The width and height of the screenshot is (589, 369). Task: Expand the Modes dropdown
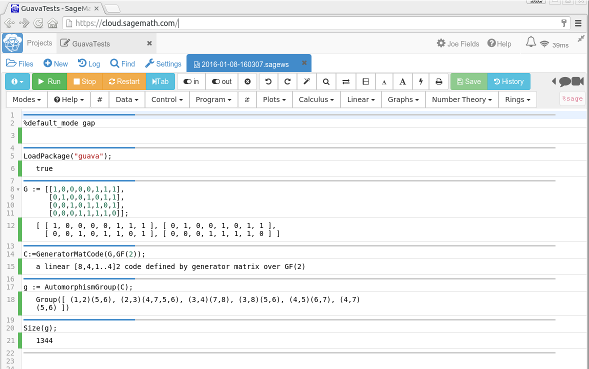coord(27,100)
